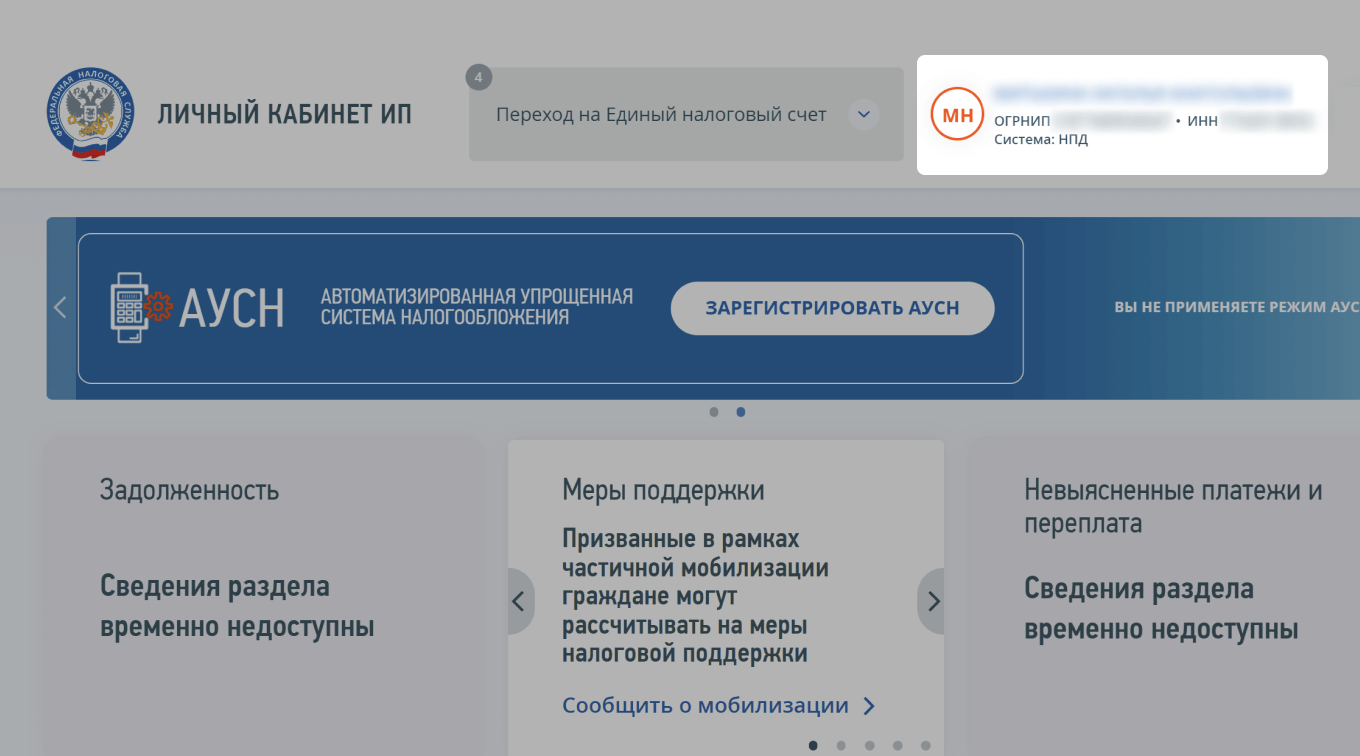Click the chevron next to Сообщить о мобилизации
This screenshot has width=1360, height=756.
(868, 705)
